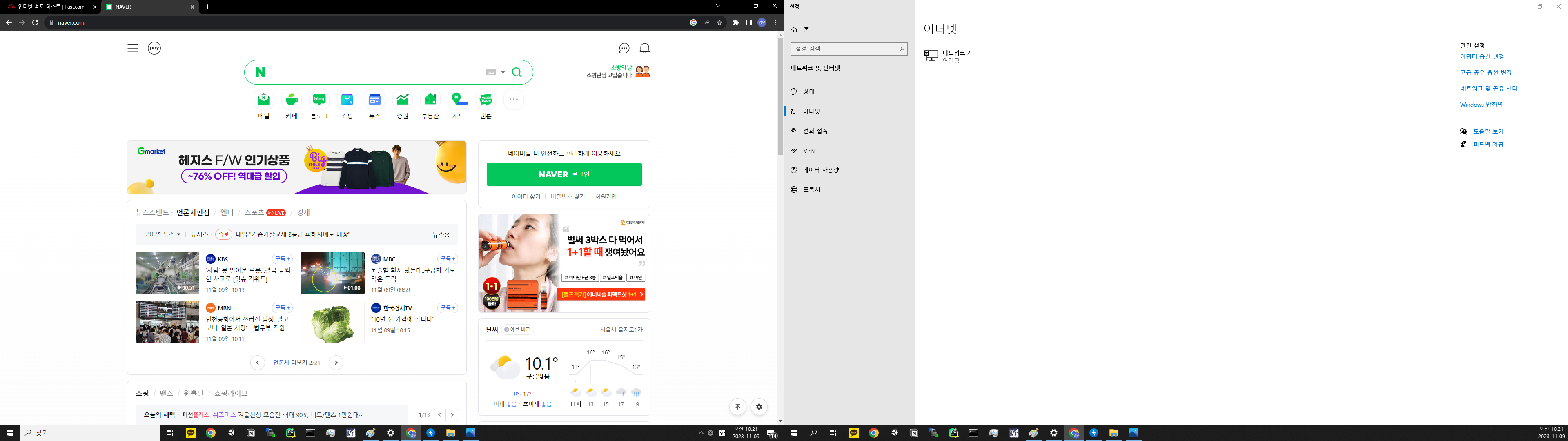Screen dimensions: 1568x441
Task: Click the NAVER 로그인 button
Action: (x=563, y=174)
